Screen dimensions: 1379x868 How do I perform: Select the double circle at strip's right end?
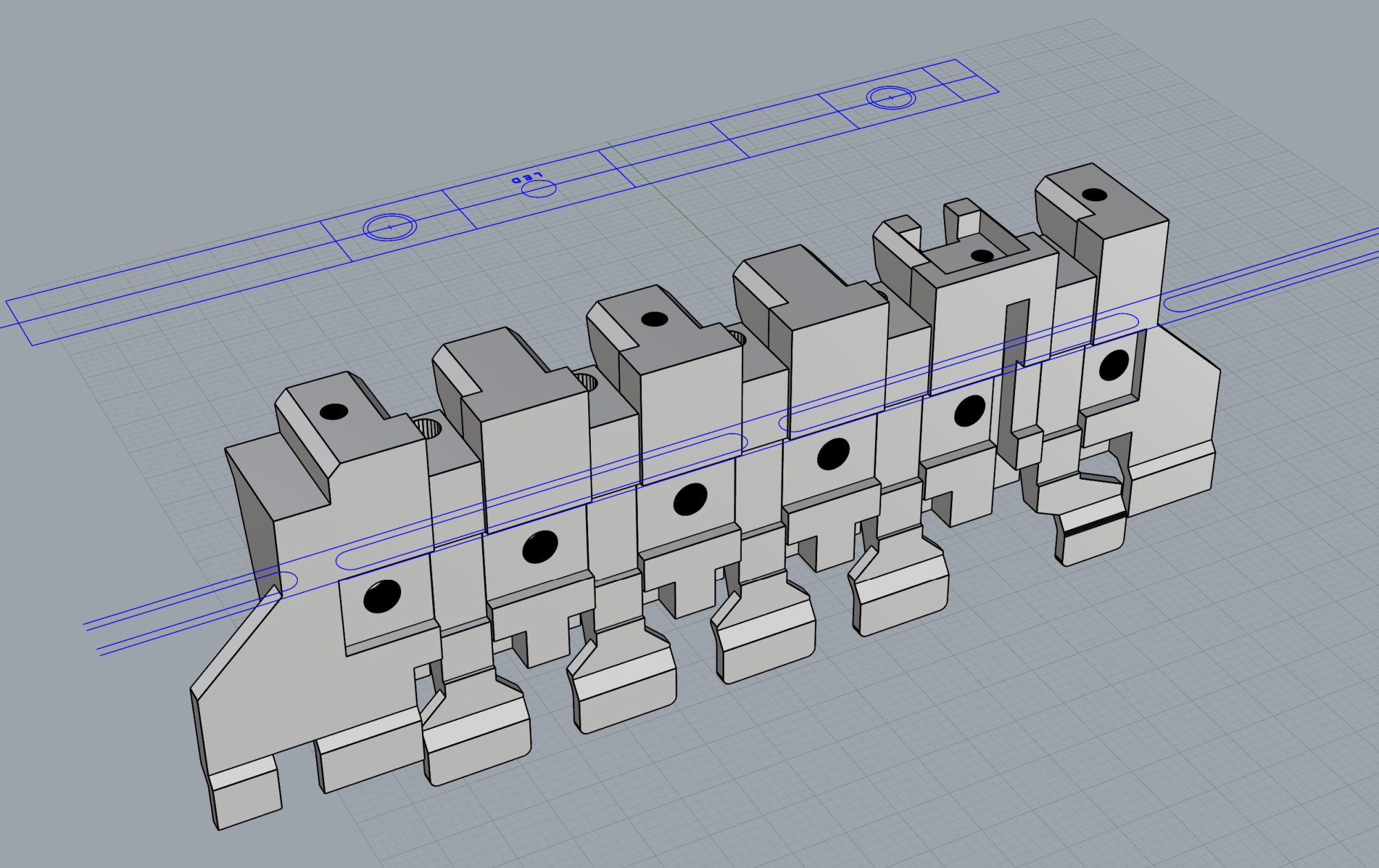tap(891, 97)
